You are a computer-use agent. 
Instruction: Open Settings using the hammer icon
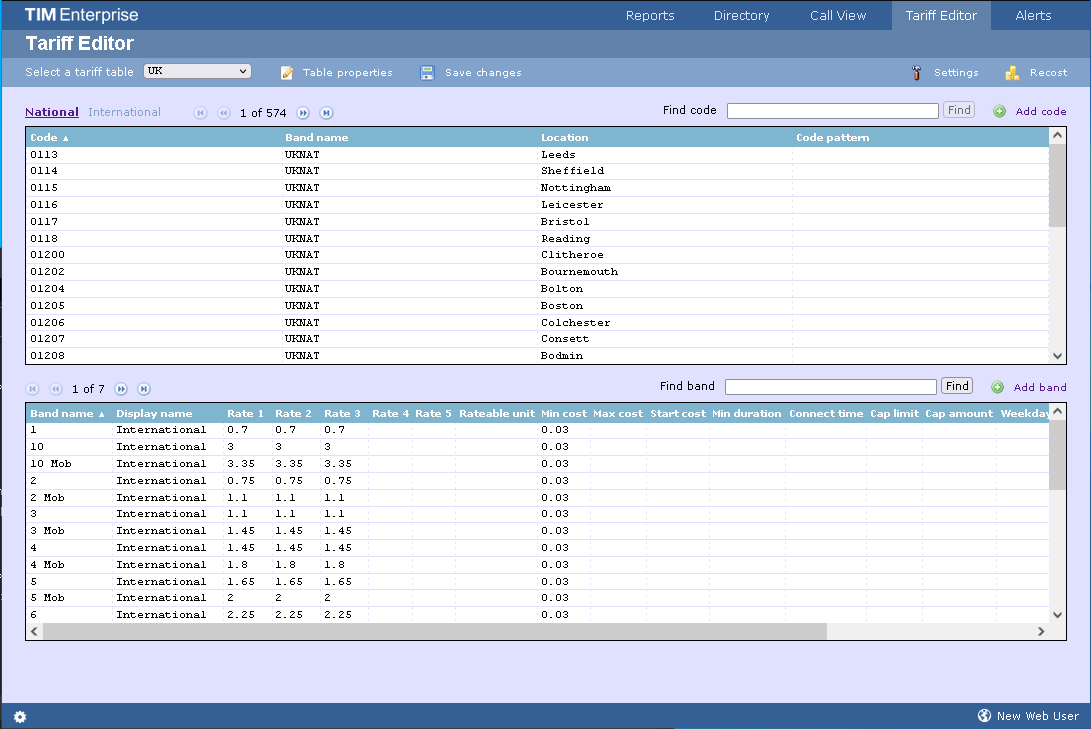[916, 72]
